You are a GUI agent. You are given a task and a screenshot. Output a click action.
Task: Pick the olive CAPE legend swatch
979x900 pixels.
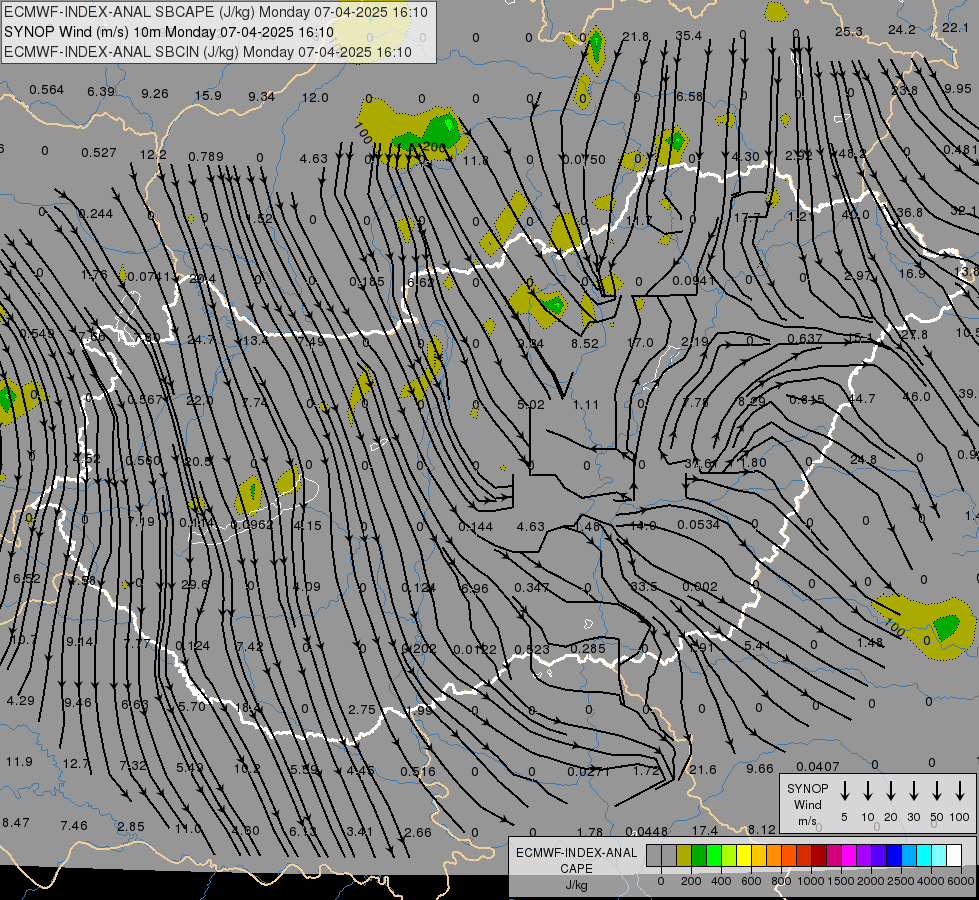684,856
